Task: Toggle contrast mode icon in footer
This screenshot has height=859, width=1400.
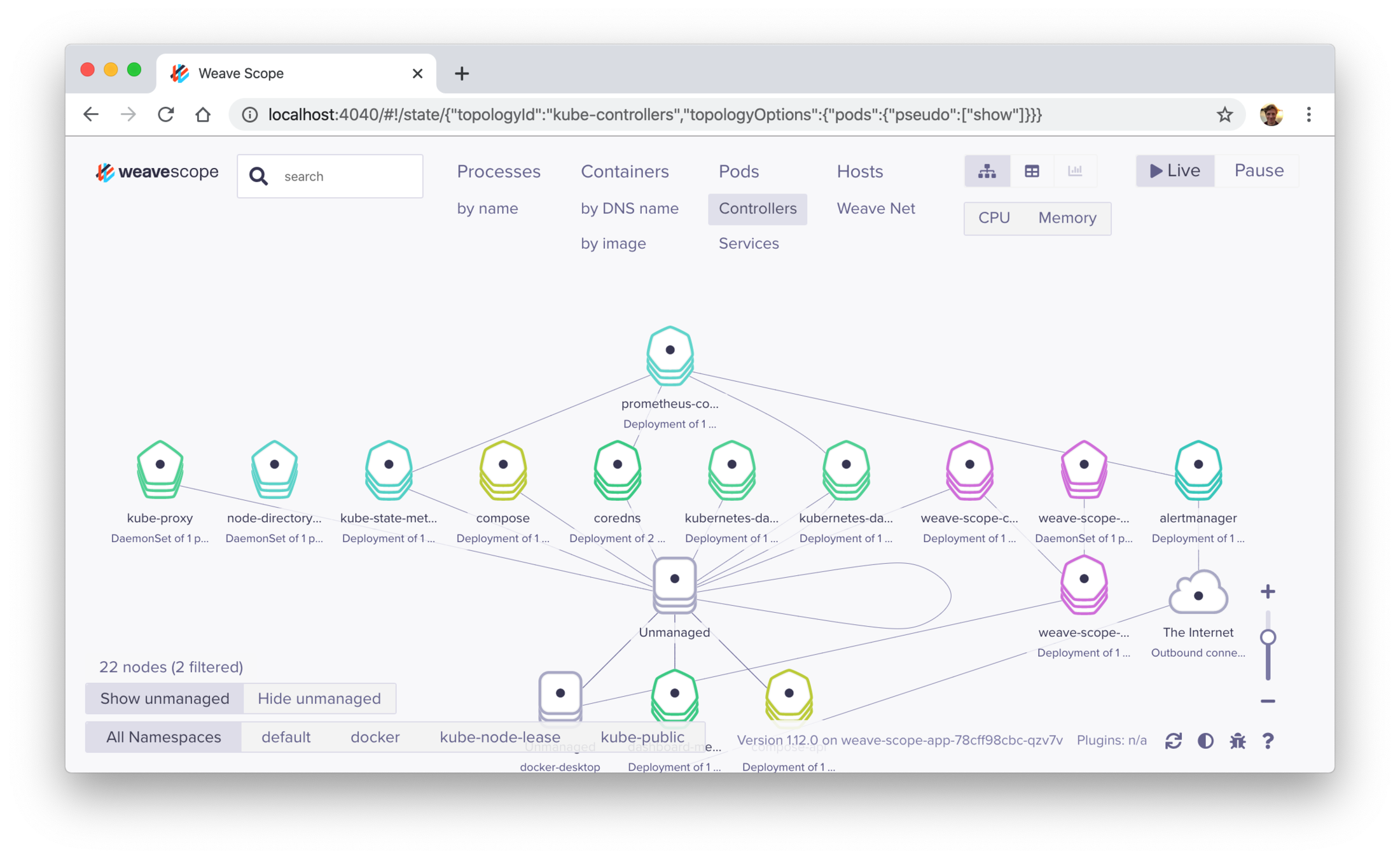Action: [x=1205, y=741]
